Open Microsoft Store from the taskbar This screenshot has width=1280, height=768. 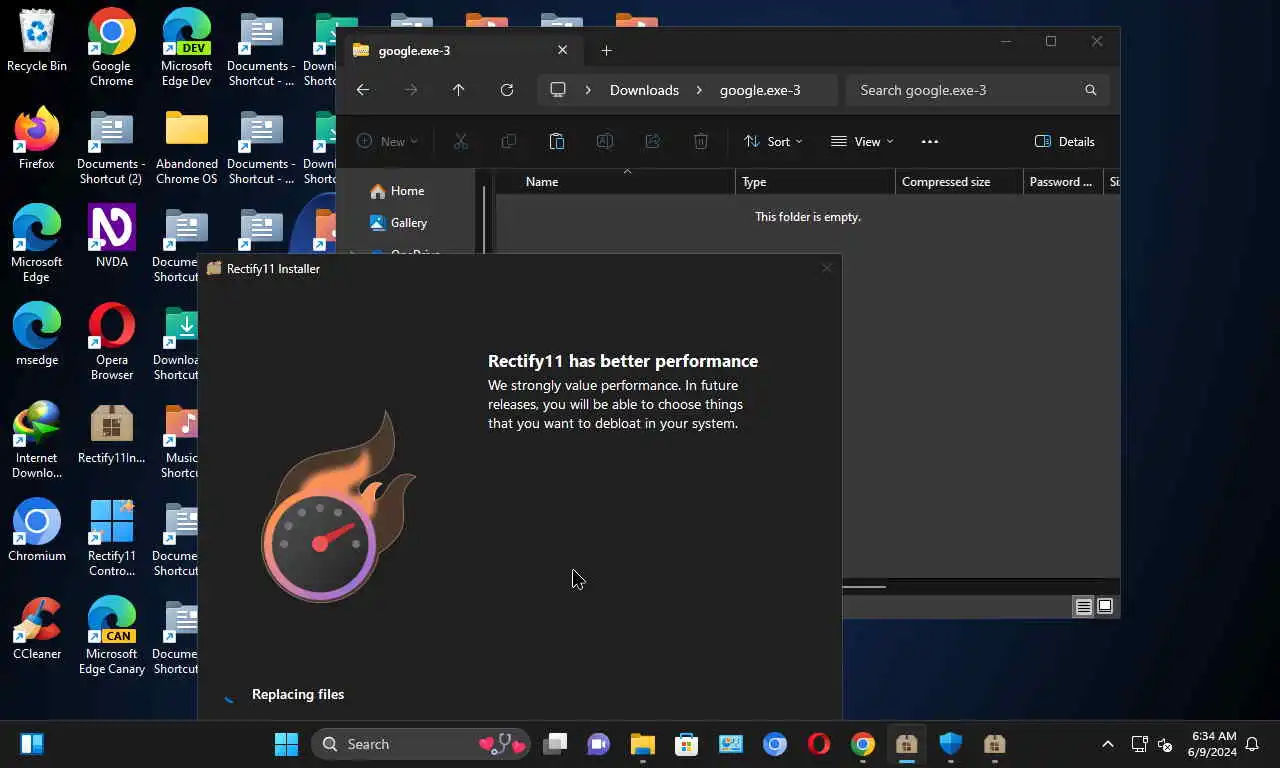coord(686,744)
